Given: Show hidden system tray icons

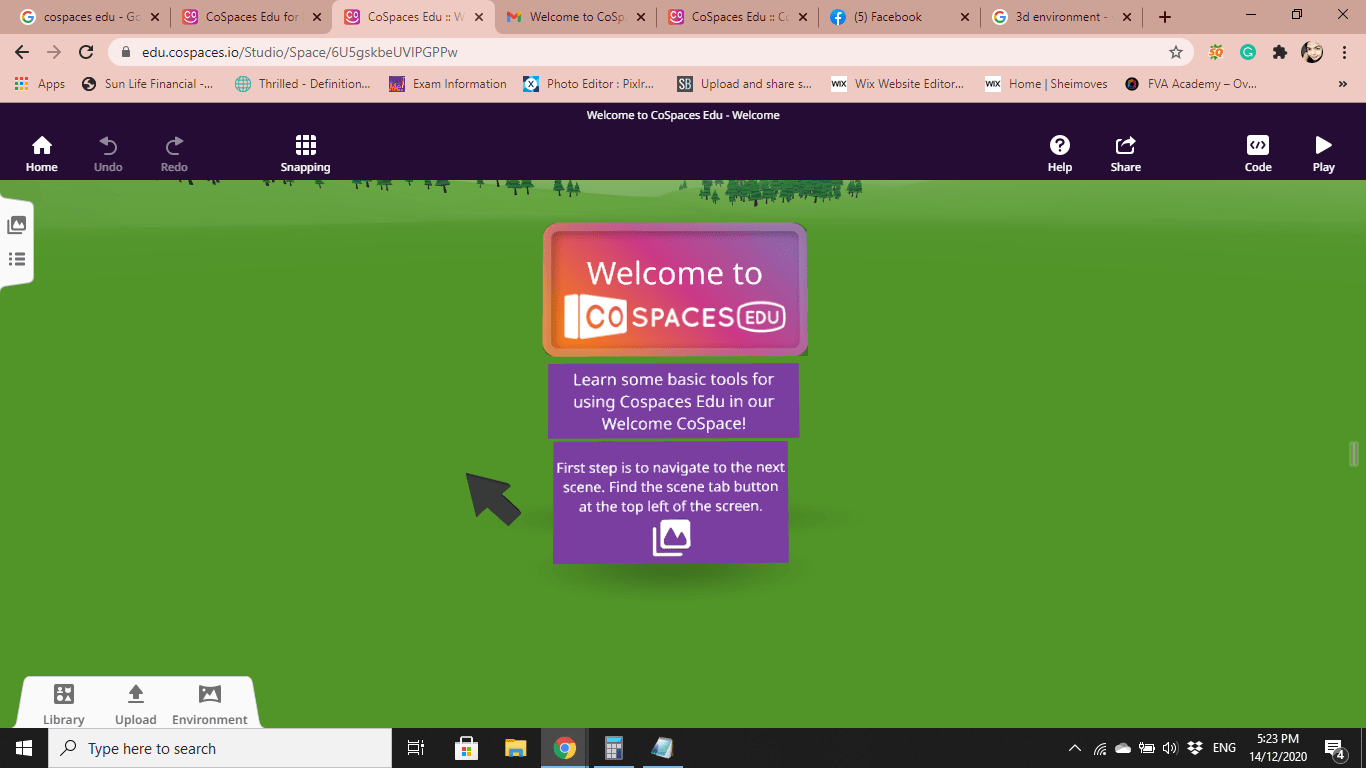Looking at the screenshot, I should 1075,748.
